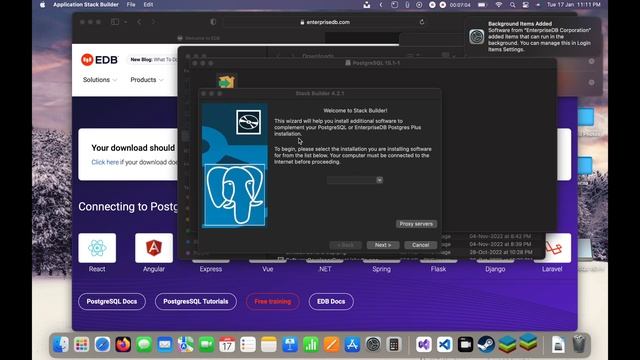Open Control Center in the menu bar
Screen dimensions: 640x360
click(526, 5)
